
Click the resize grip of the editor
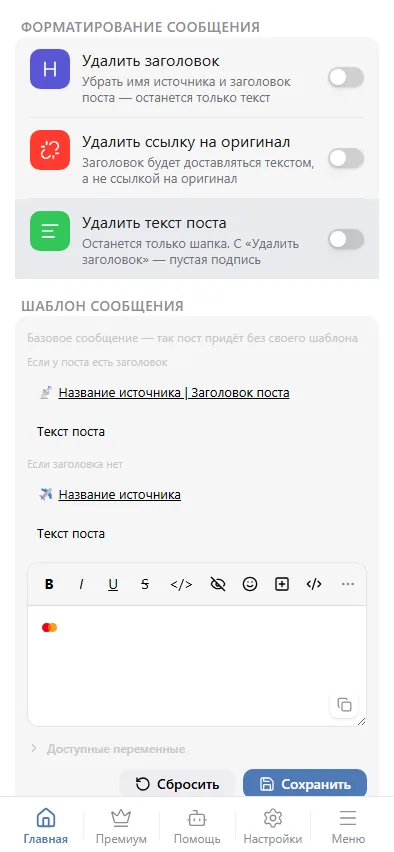pos(361,721)
